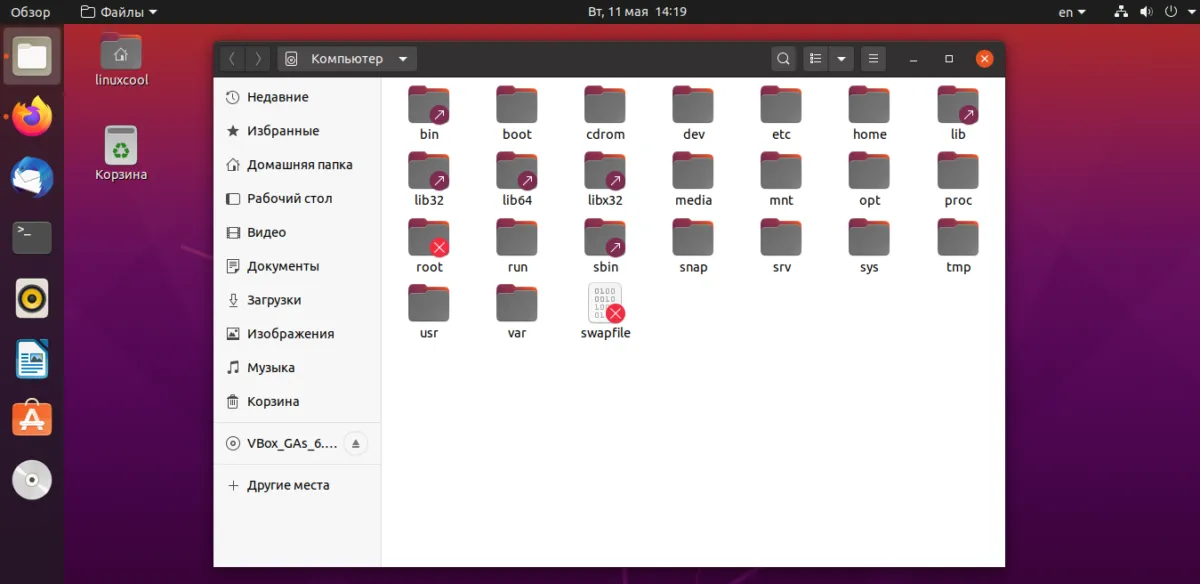This screenshot has width=1200, height=584.
Task: Open the proc folder
Action: click(958, 179)
